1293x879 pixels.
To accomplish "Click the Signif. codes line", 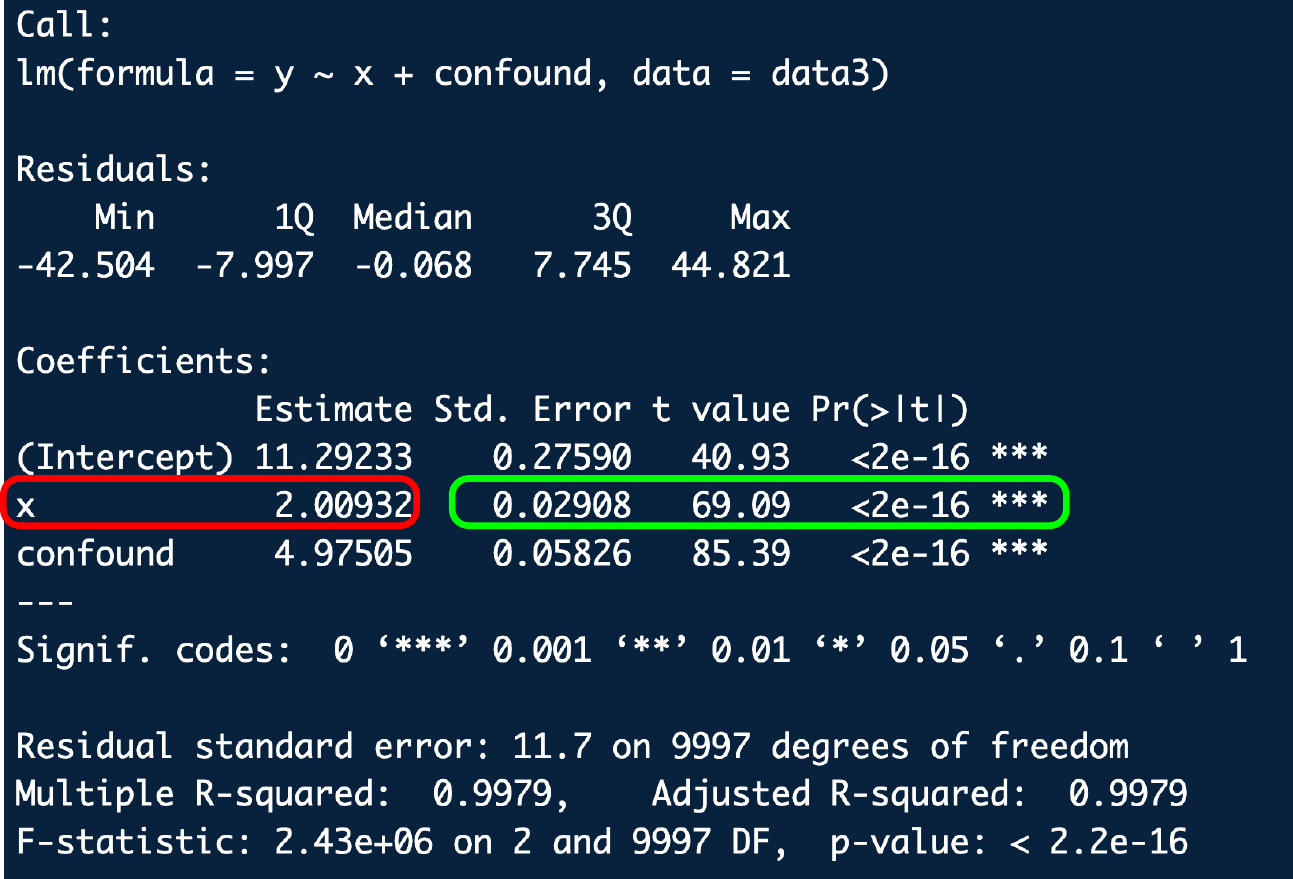I will [630, 650].
